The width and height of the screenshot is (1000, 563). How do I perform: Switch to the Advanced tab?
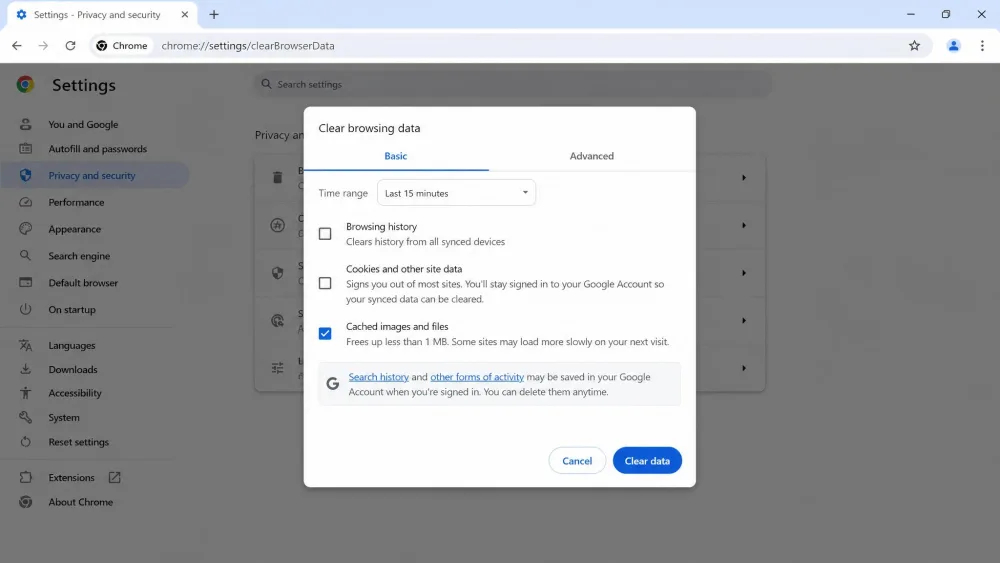click(x=592, y=156)
